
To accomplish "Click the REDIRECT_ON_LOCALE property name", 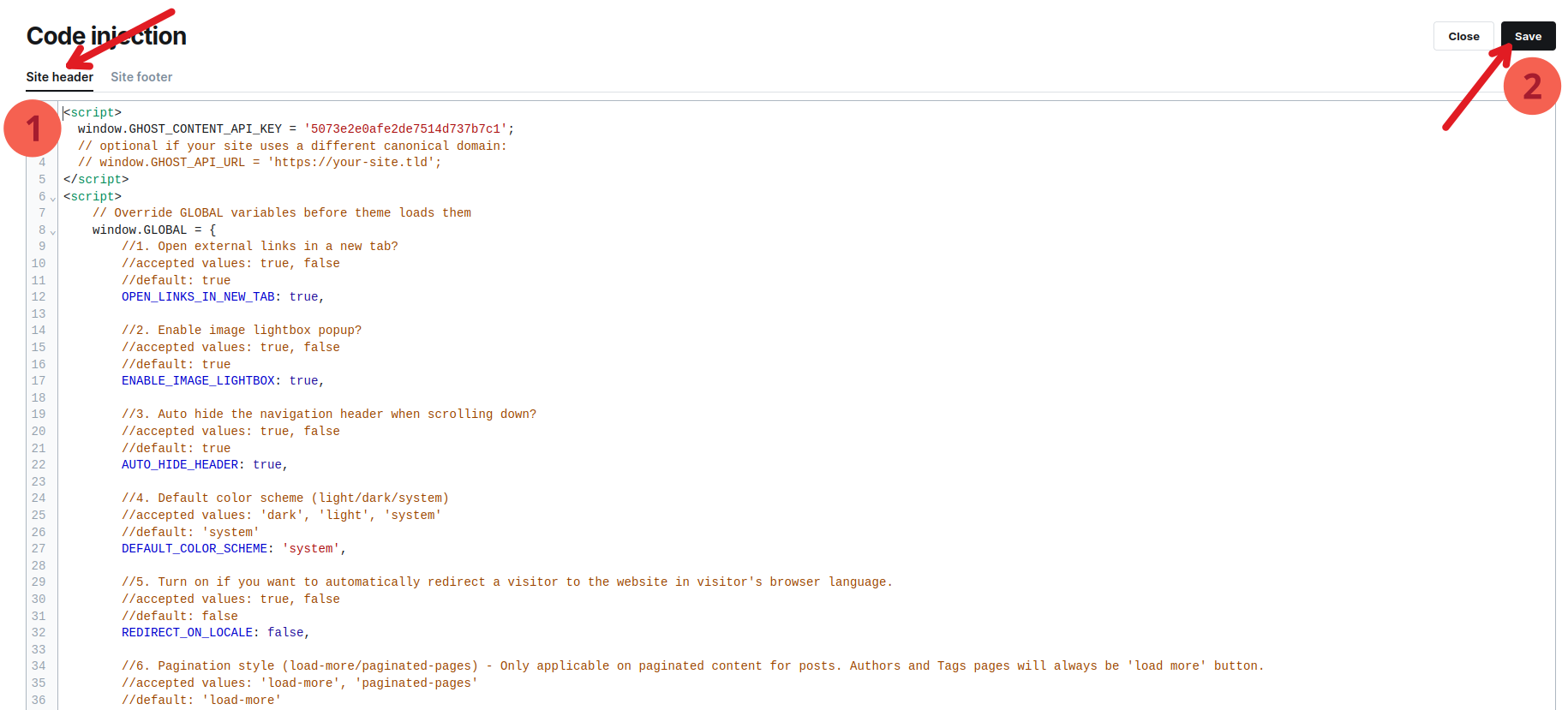I will 187,633.
